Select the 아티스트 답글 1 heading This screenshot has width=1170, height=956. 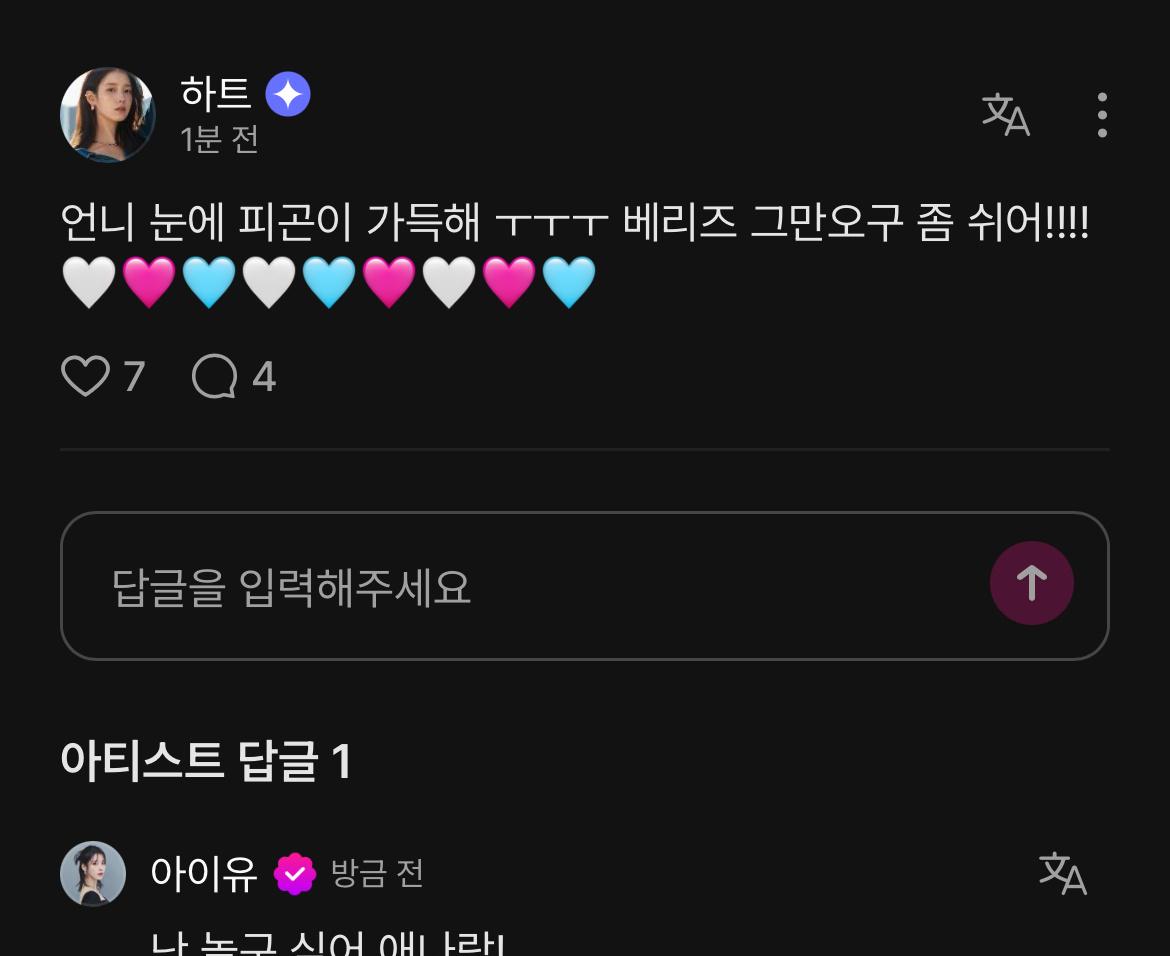tap(206, 762)
